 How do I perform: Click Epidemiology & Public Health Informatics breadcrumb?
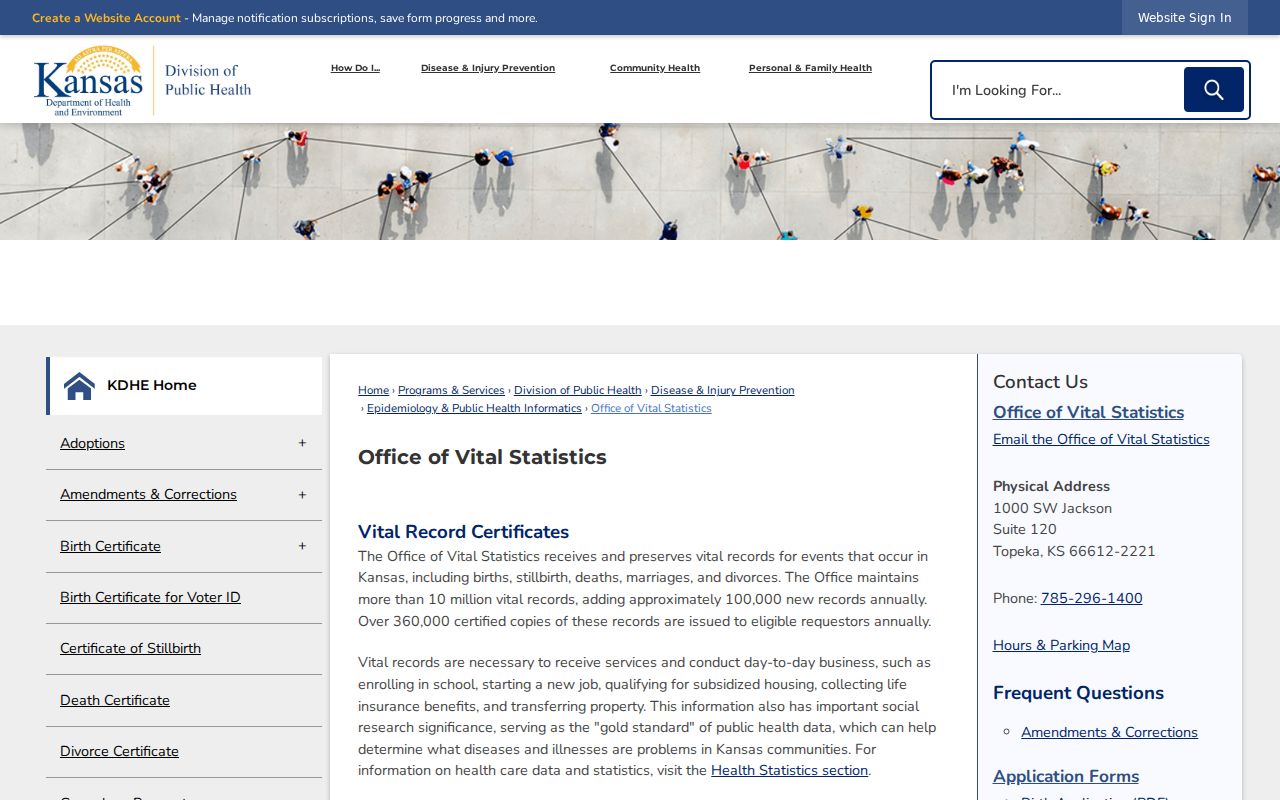(474, 408)
